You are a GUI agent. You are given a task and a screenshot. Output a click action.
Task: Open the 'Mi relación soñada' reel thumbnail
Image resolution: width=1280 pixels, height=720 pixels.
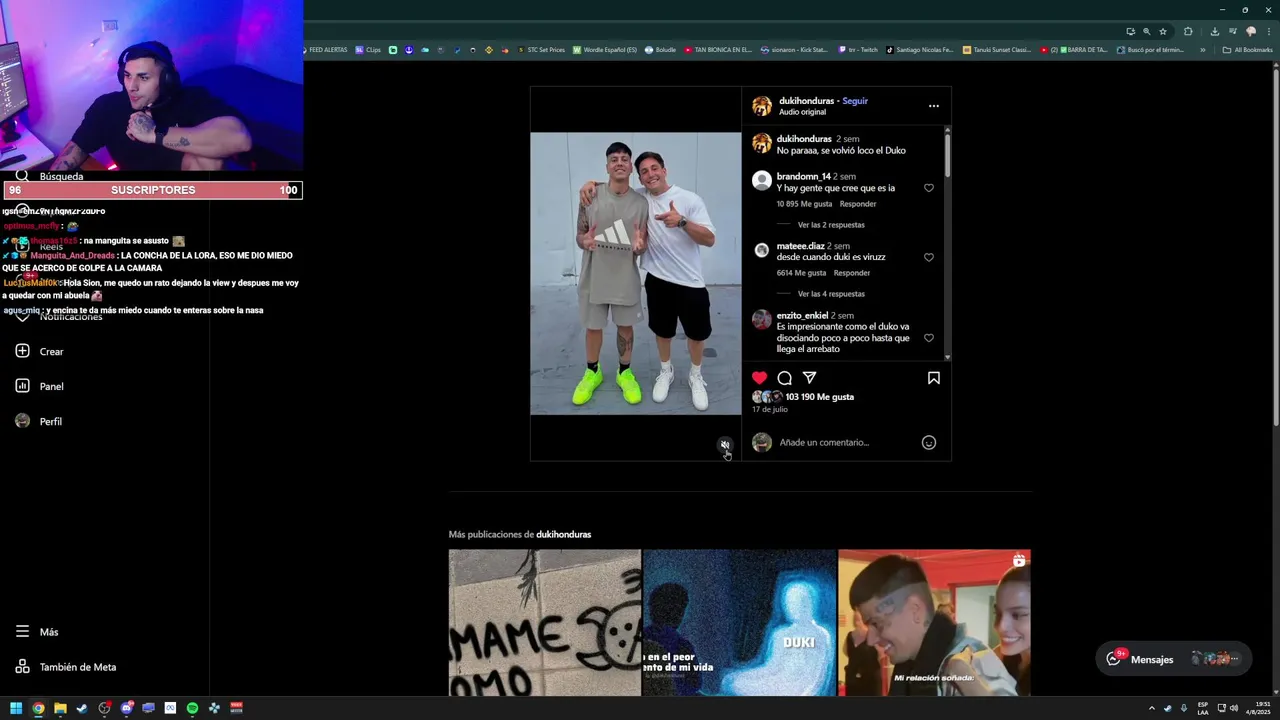click(x=934, y=623)
